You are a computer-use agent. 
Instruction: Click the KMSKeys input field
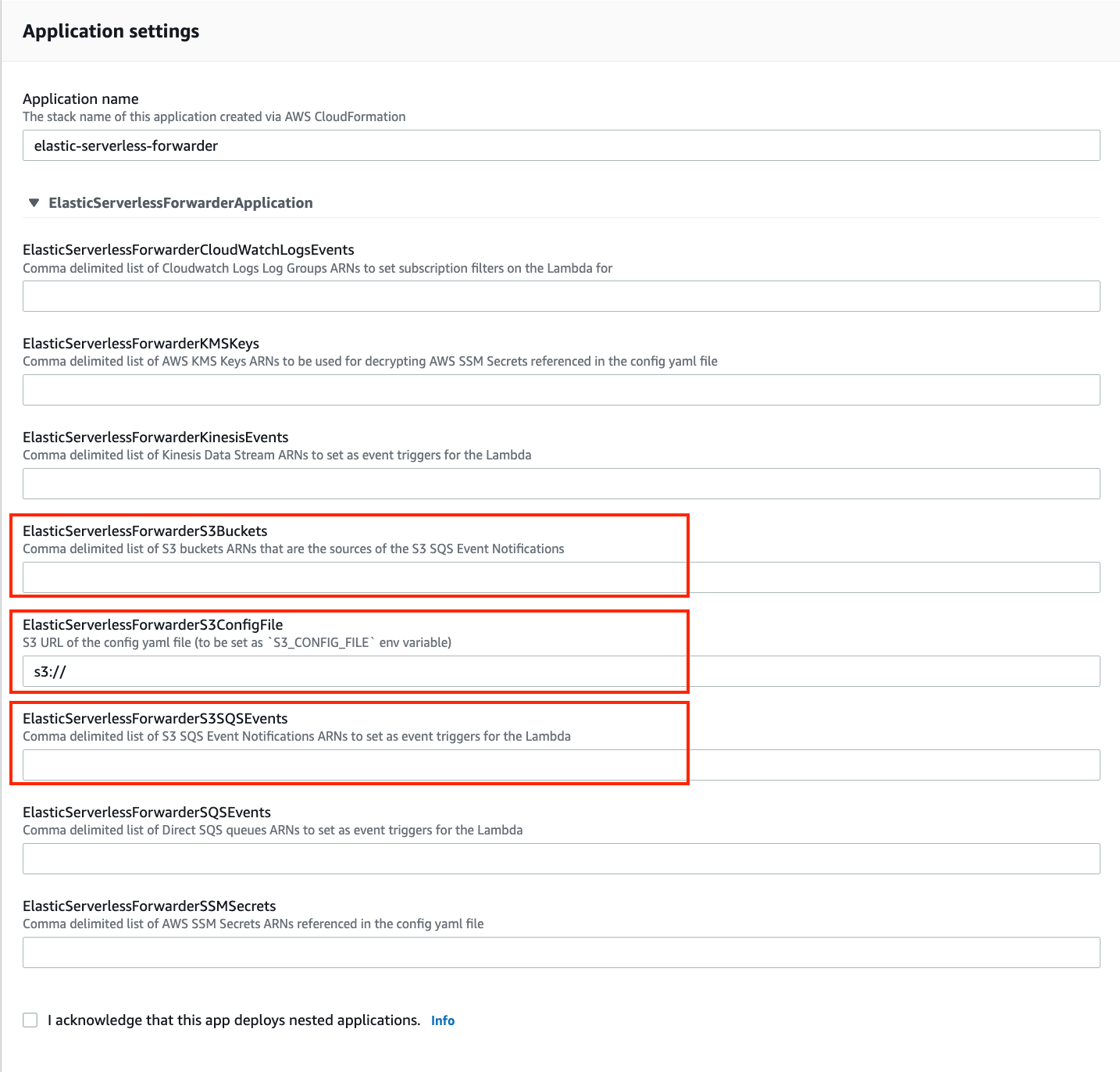pyautogui.click(x=562, y=390)
